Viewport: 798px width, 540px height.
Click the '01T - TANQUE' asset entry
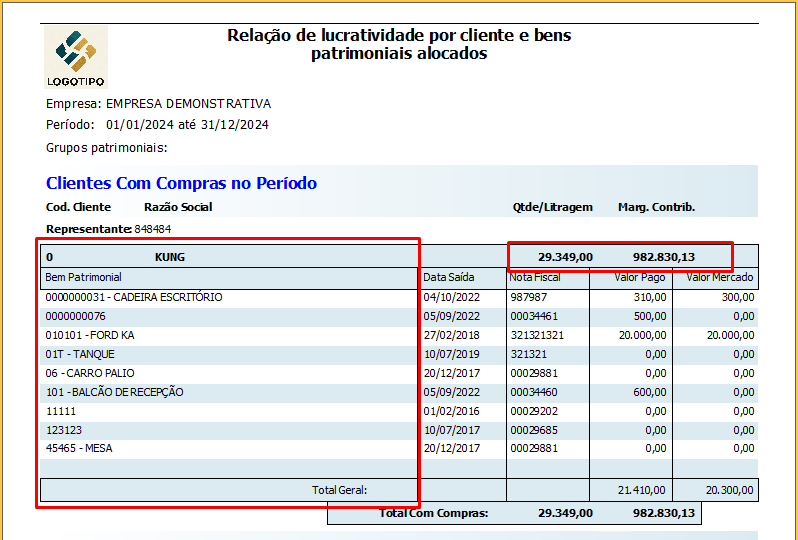tap(80, 354)
